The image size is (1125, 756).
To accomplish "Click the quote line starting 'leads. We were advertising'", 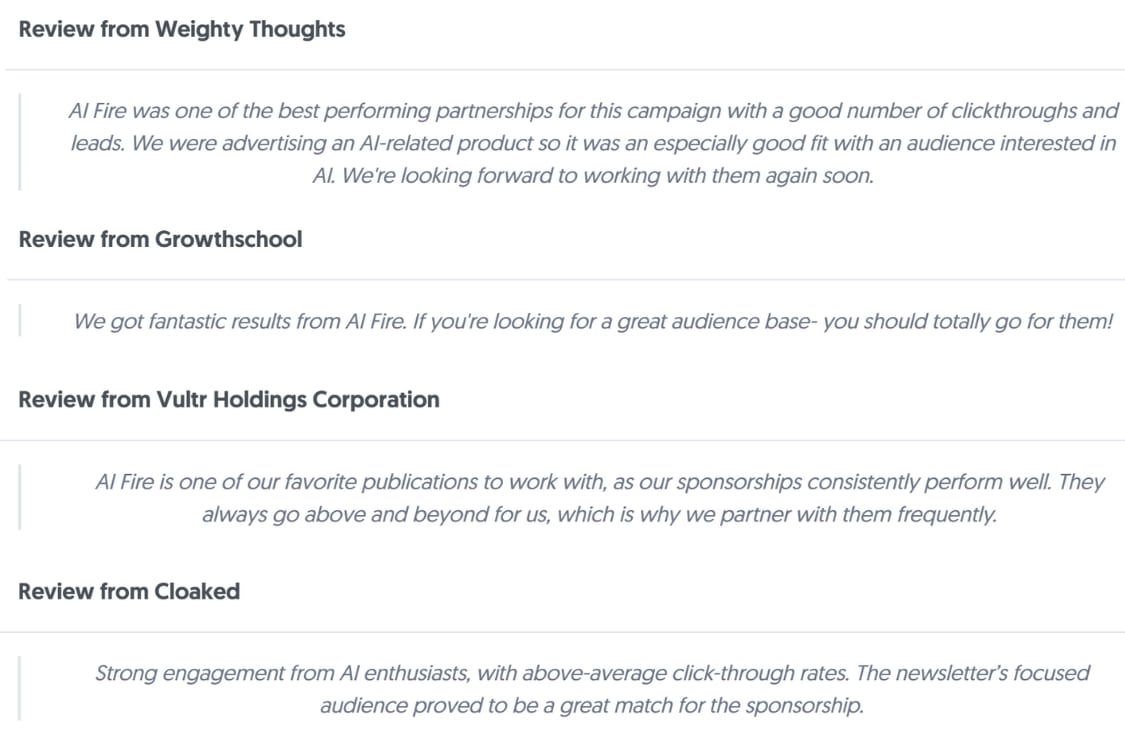I will point(593,143).
